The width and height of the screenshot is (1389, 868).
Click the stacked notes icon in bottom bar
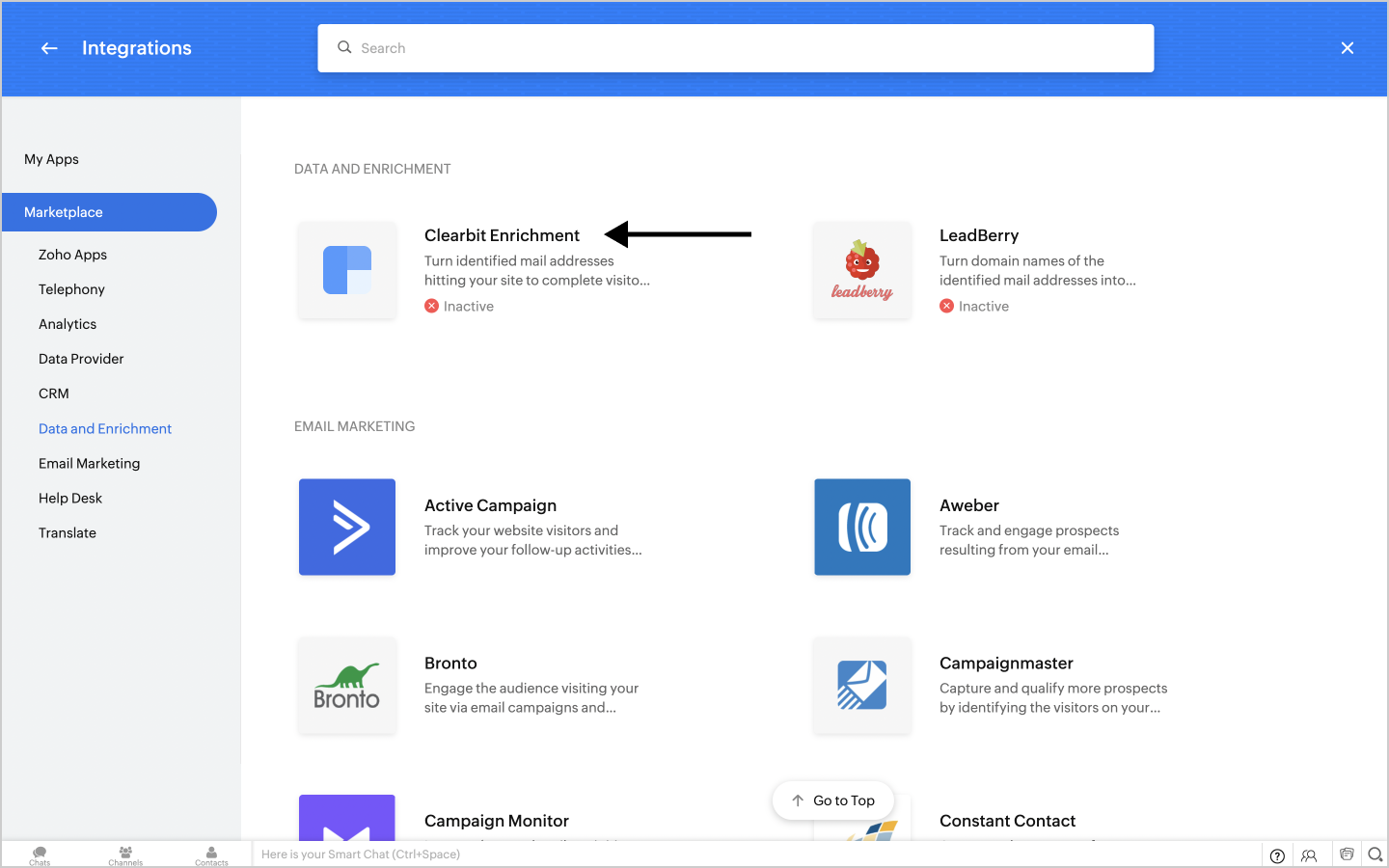coord(1347,854)
